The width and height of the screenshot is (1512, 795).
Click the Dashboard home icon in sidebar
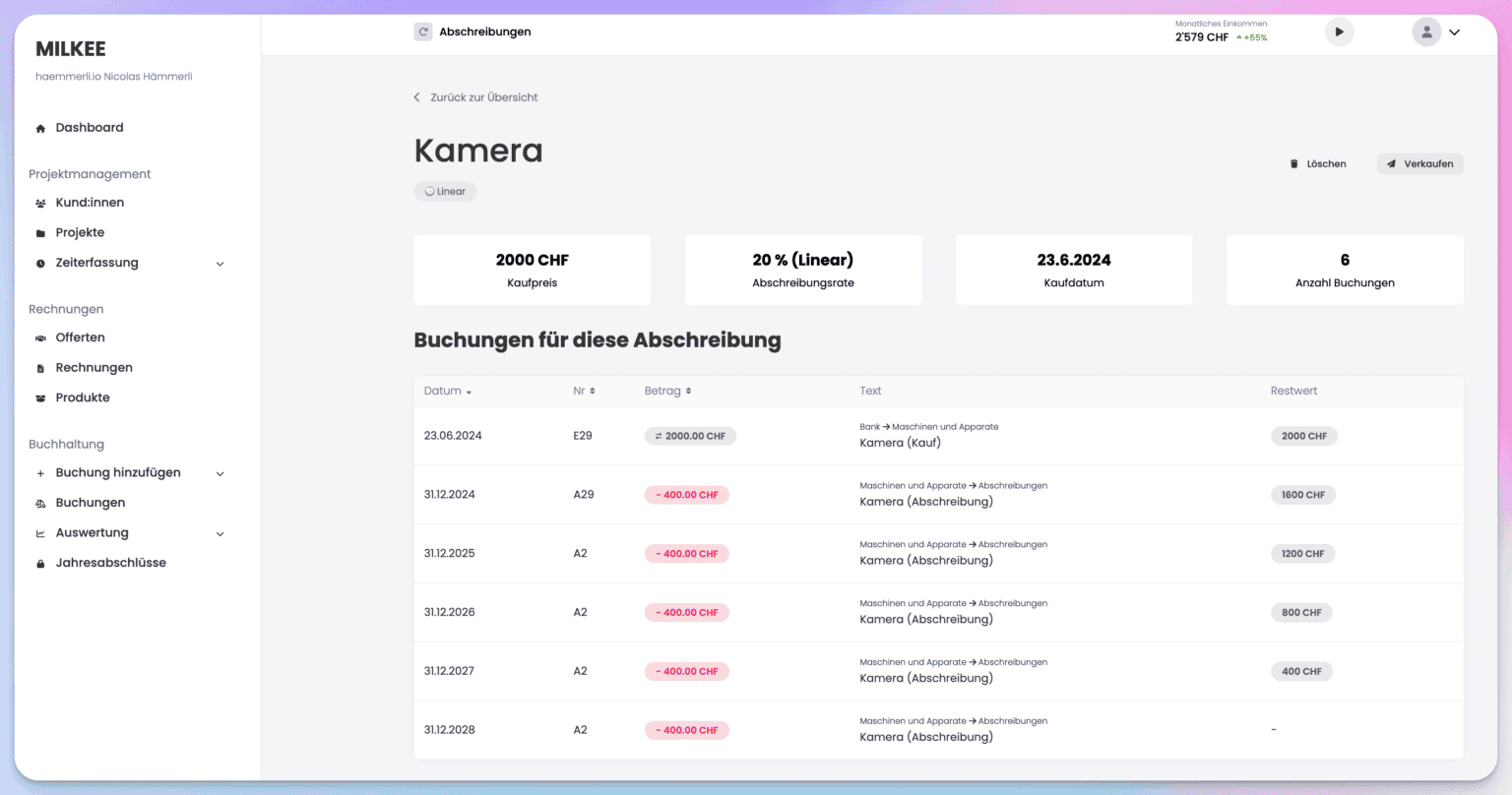click(40, 128)
